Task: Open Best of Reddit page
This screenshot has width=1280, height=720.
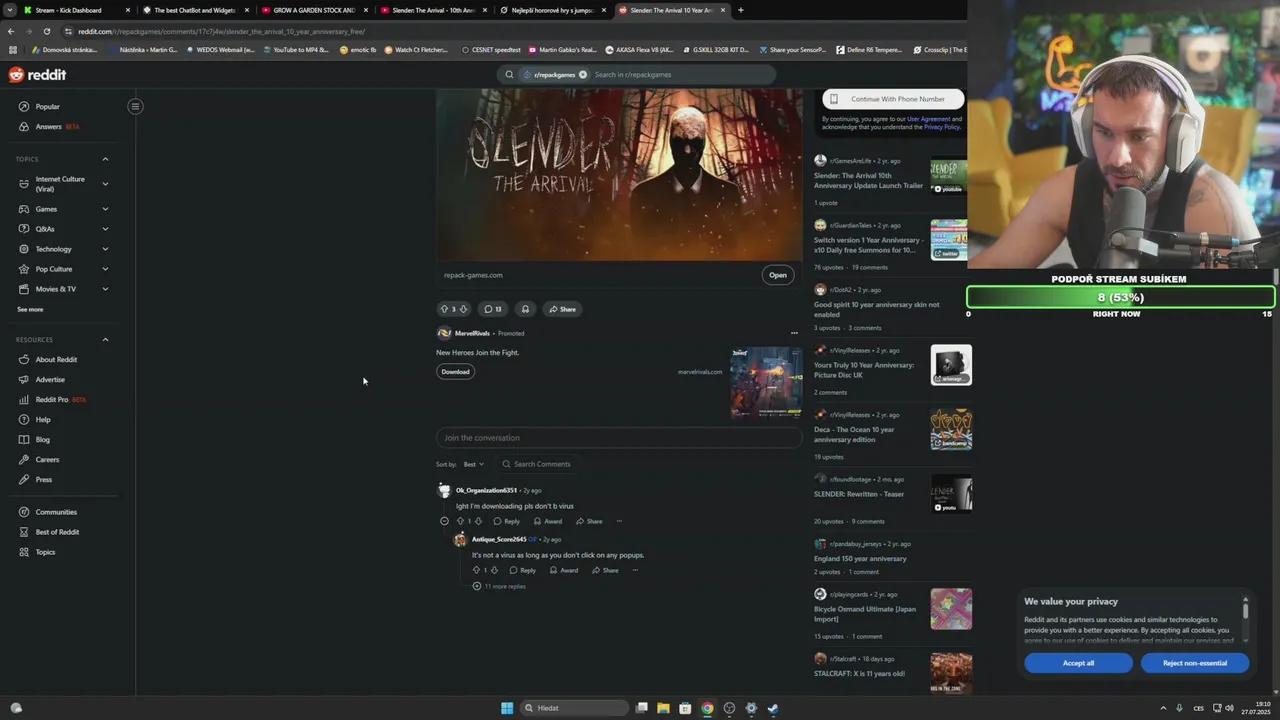Action: coord(57,532)
